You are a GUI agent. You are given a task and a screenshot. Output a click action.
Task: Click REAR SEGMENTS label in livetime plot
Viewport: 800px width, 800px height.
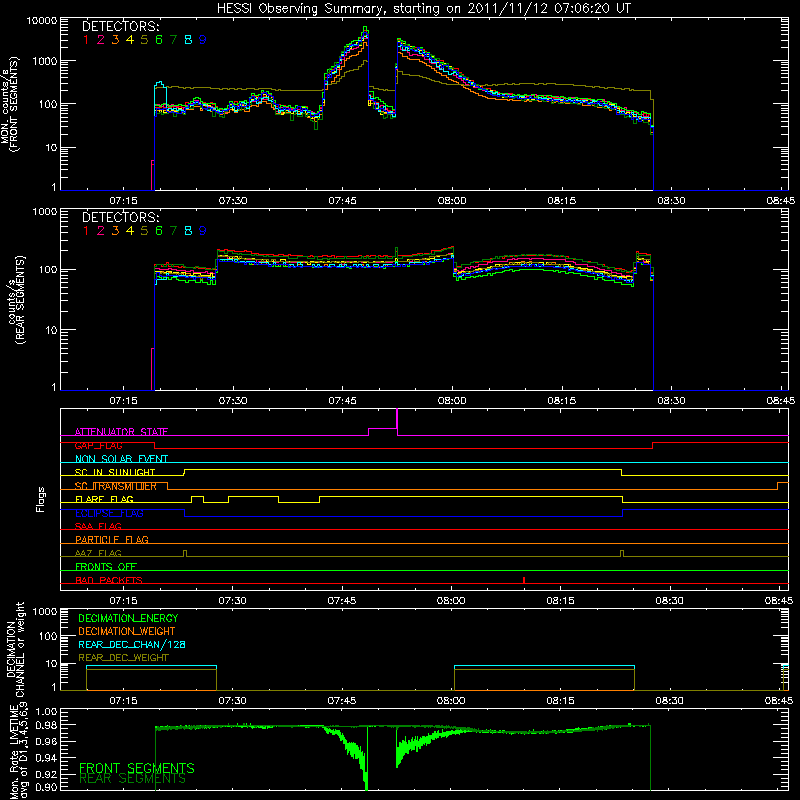pos(133,779)
